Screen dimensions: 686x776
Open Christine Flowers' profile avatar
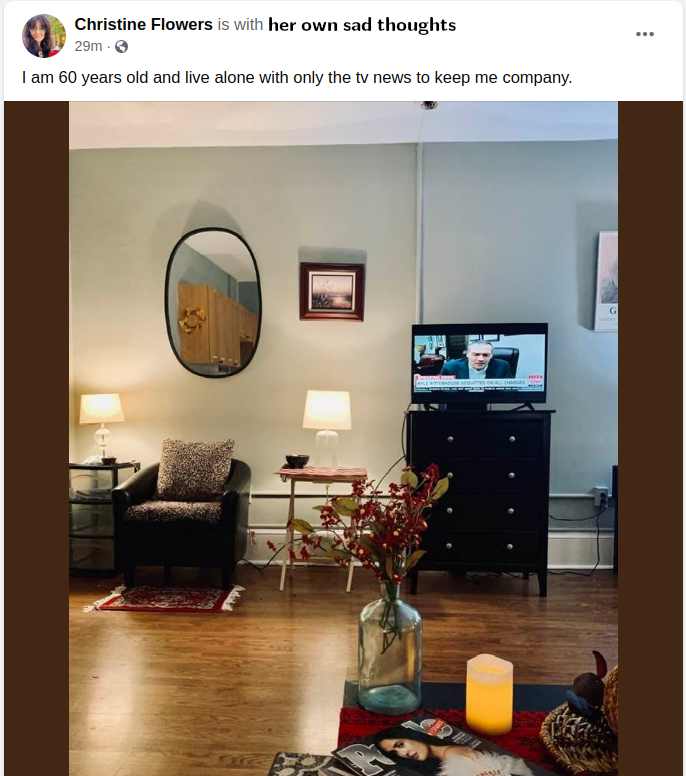44,36
